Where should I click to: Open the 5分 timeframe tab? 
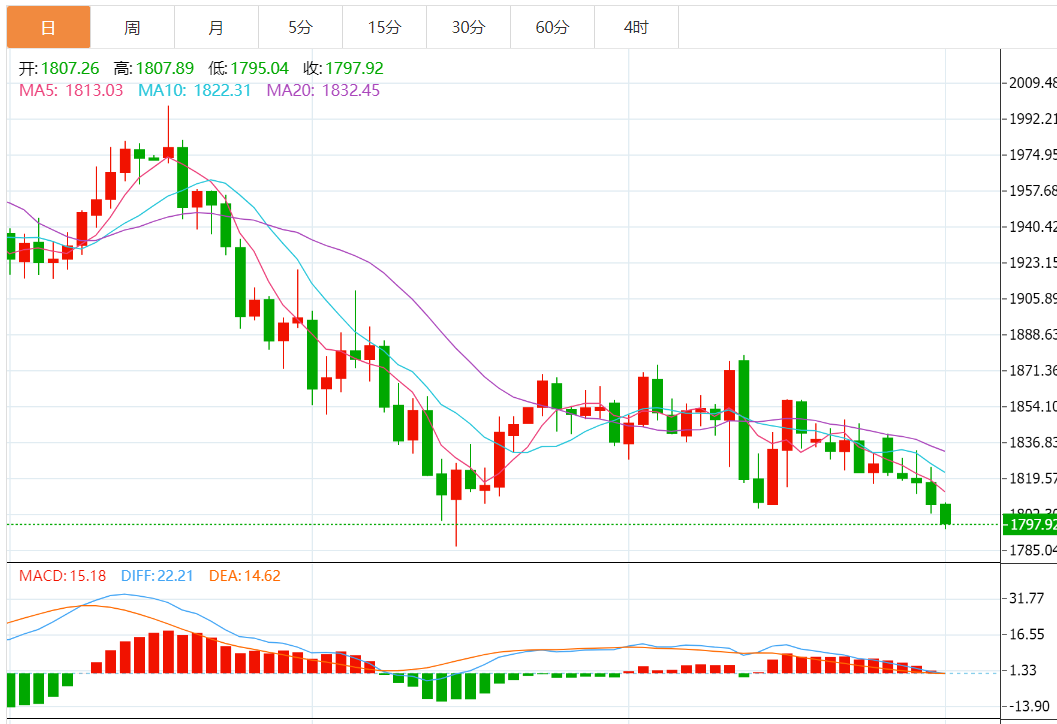(301, 28)
